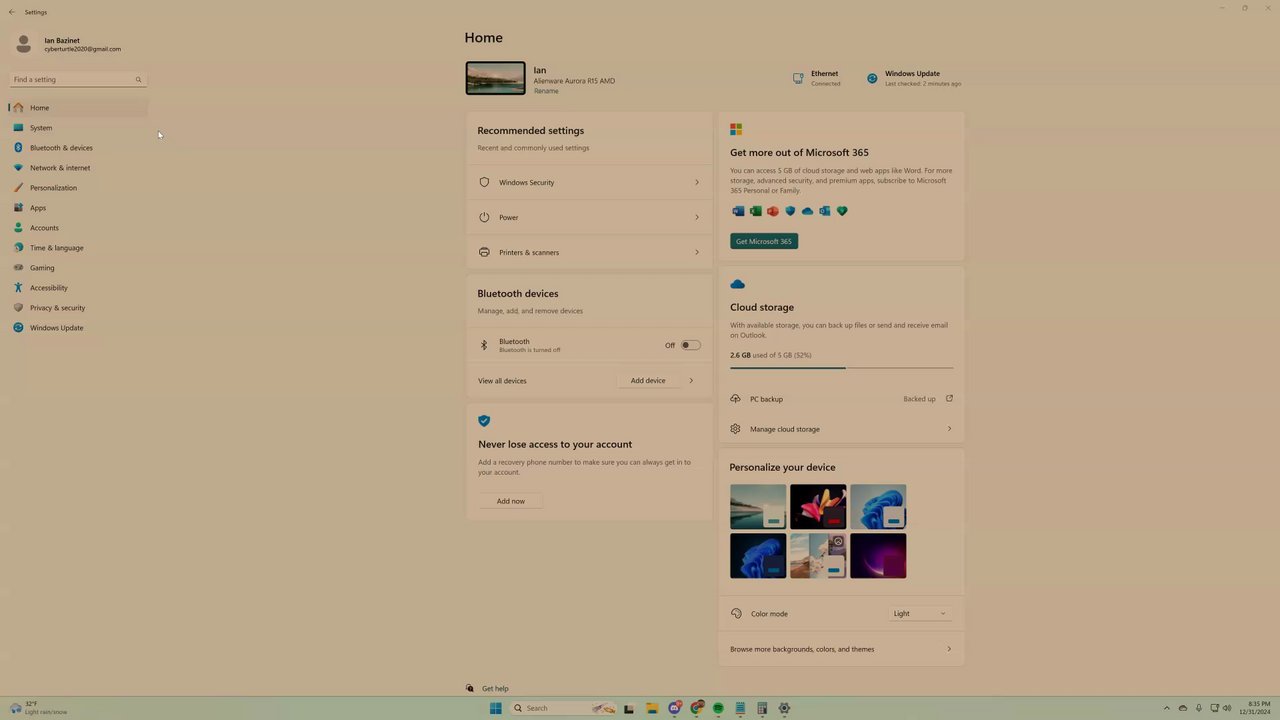Viewport: 1280px width, 720px height.
Task: Click the cloud storage usage bar
Action: tap(841, 368)
